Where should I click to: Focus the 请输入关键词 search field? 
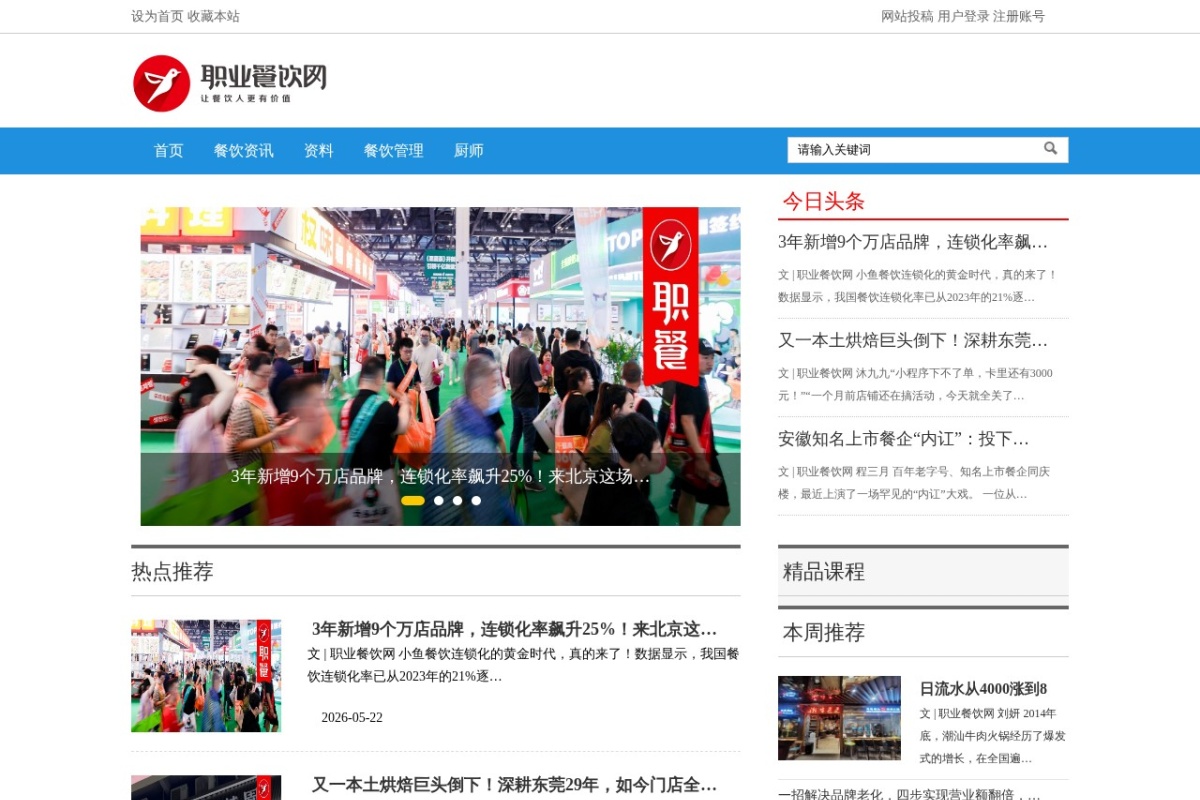point(914,149)
